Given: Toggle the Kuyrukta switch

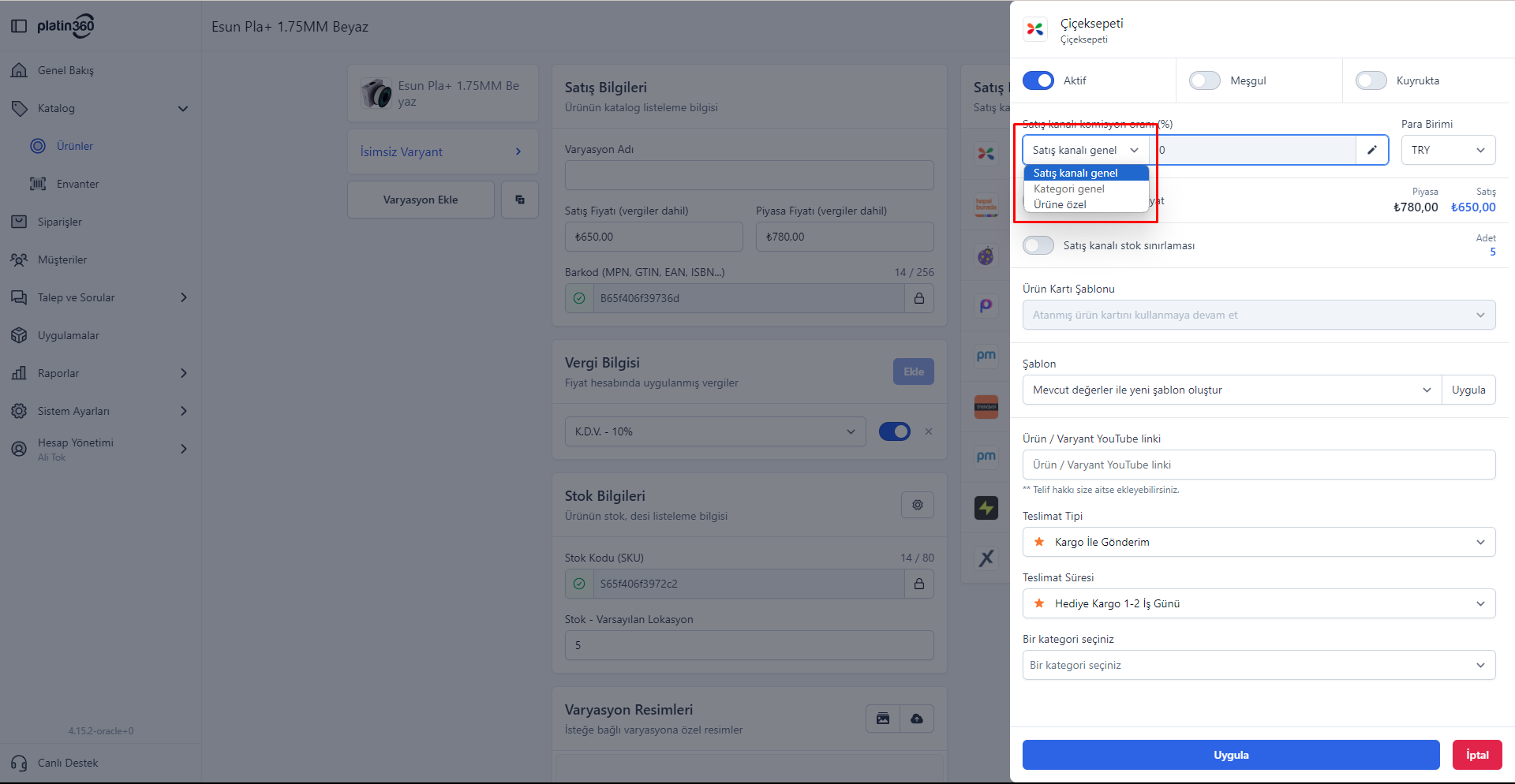Looking at the screenshot, I should point(1371,80).
